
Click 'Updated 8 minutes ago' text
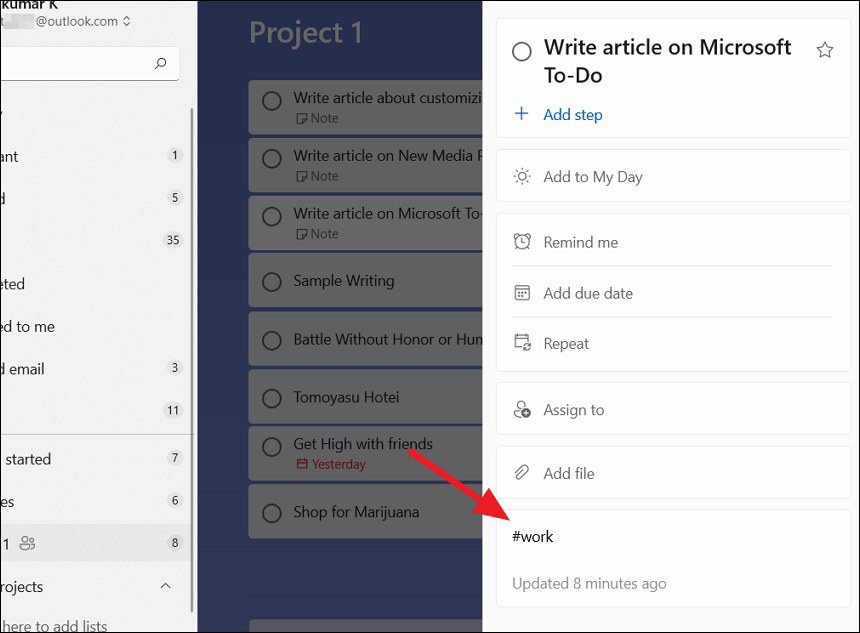click(x=589, y=584)
